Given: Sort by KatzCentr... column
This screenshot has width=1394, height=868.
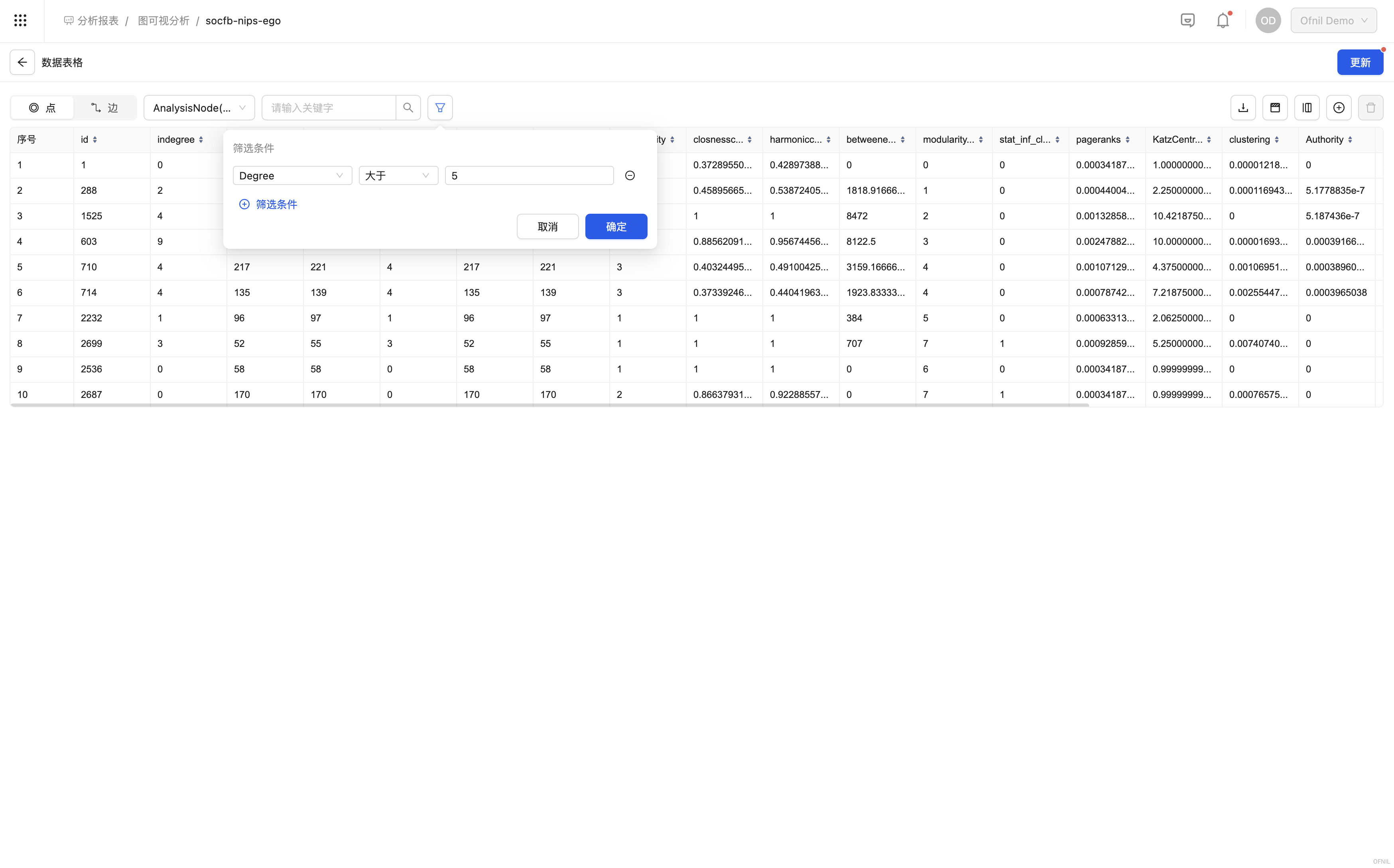Looking at the screenshot, I should click(1209, 140).
